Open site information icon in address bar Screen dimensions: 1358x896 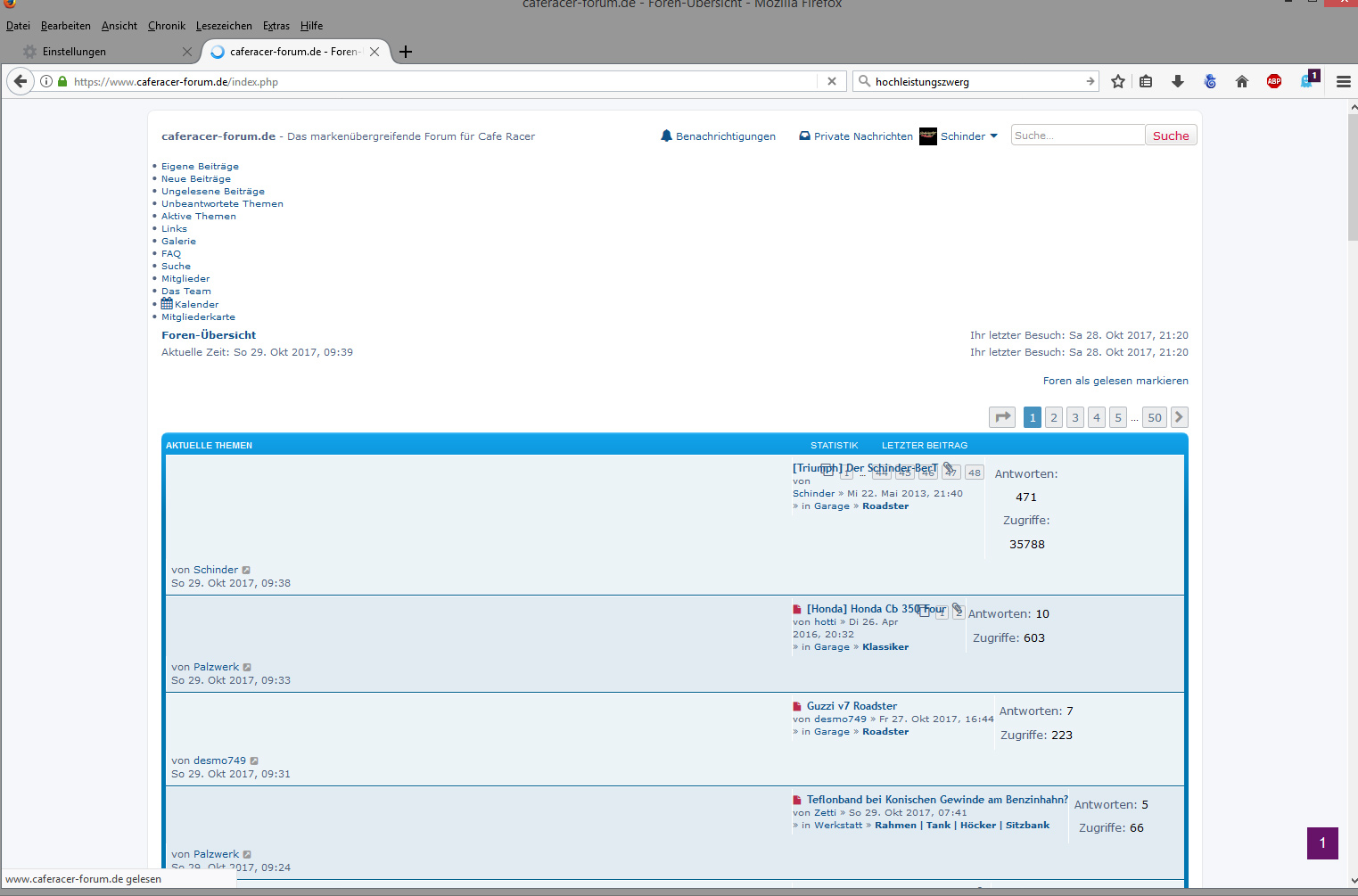pos(46,81)
